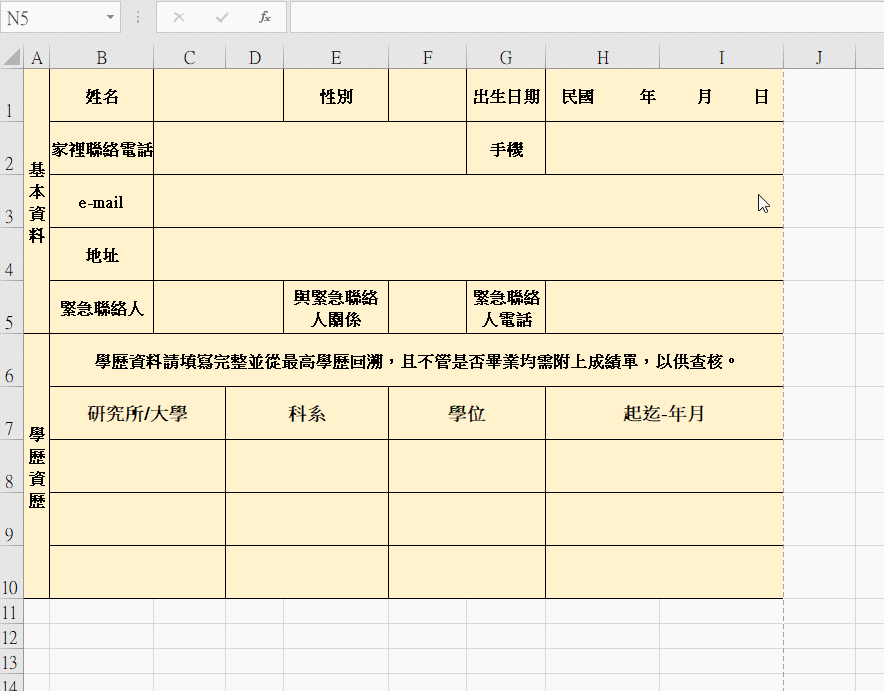The width and height of the screenshot is (884, 691).
Task: Click the 基本資料 vertical section cell
Action: (37, 202)
